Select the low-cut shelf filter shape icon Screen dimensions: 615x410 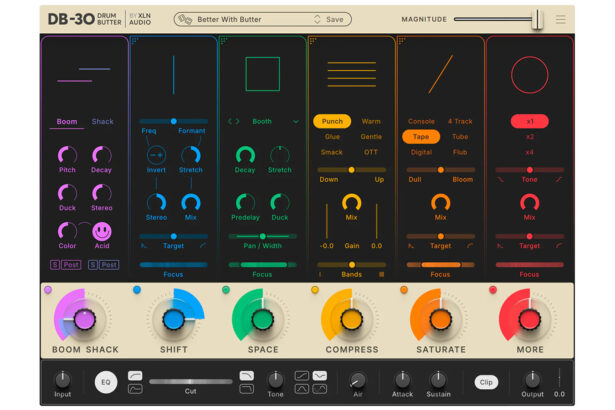coord(135,375)
